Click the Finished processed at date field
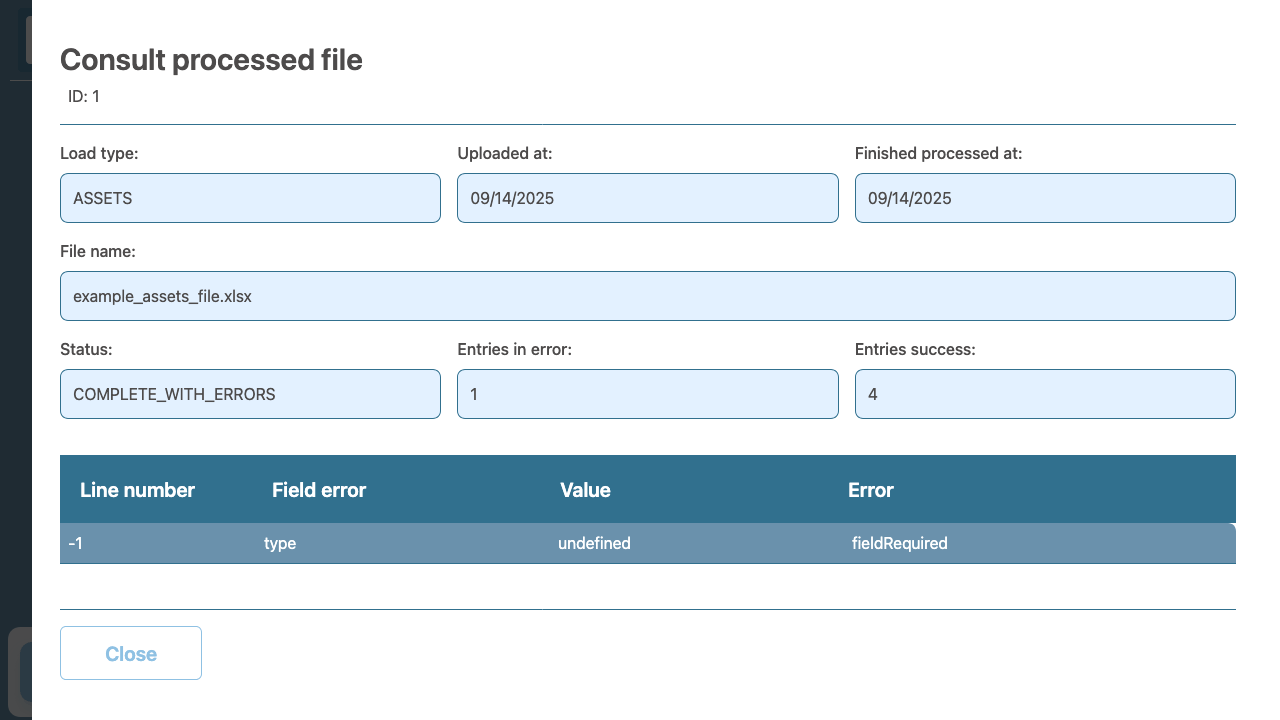1280x720 pixels. click(1045, 198)
